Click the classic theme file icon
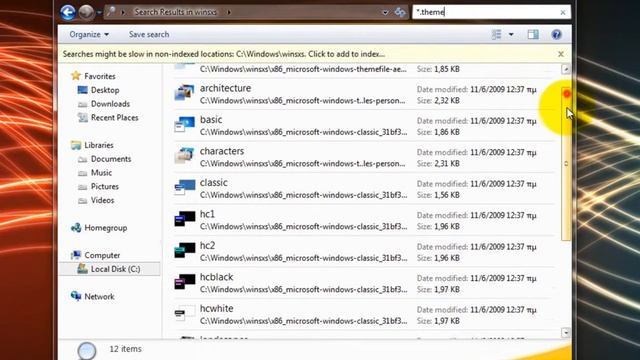 (x=184, y=187)
